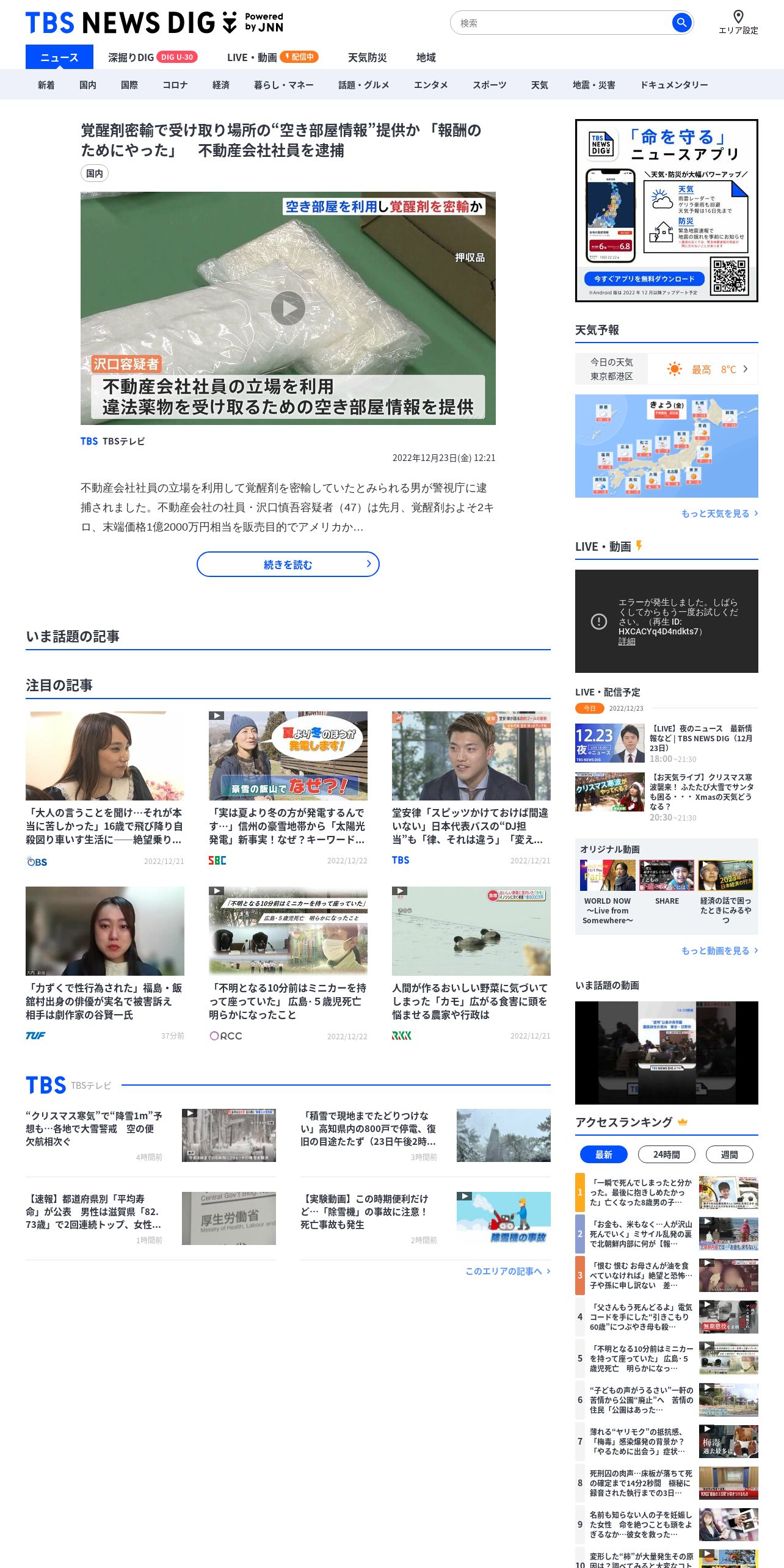Open the LIVE 夜のニュース schedule thumbnail
Viewport: 784px width, 1568px height.
tap(610, 743)
